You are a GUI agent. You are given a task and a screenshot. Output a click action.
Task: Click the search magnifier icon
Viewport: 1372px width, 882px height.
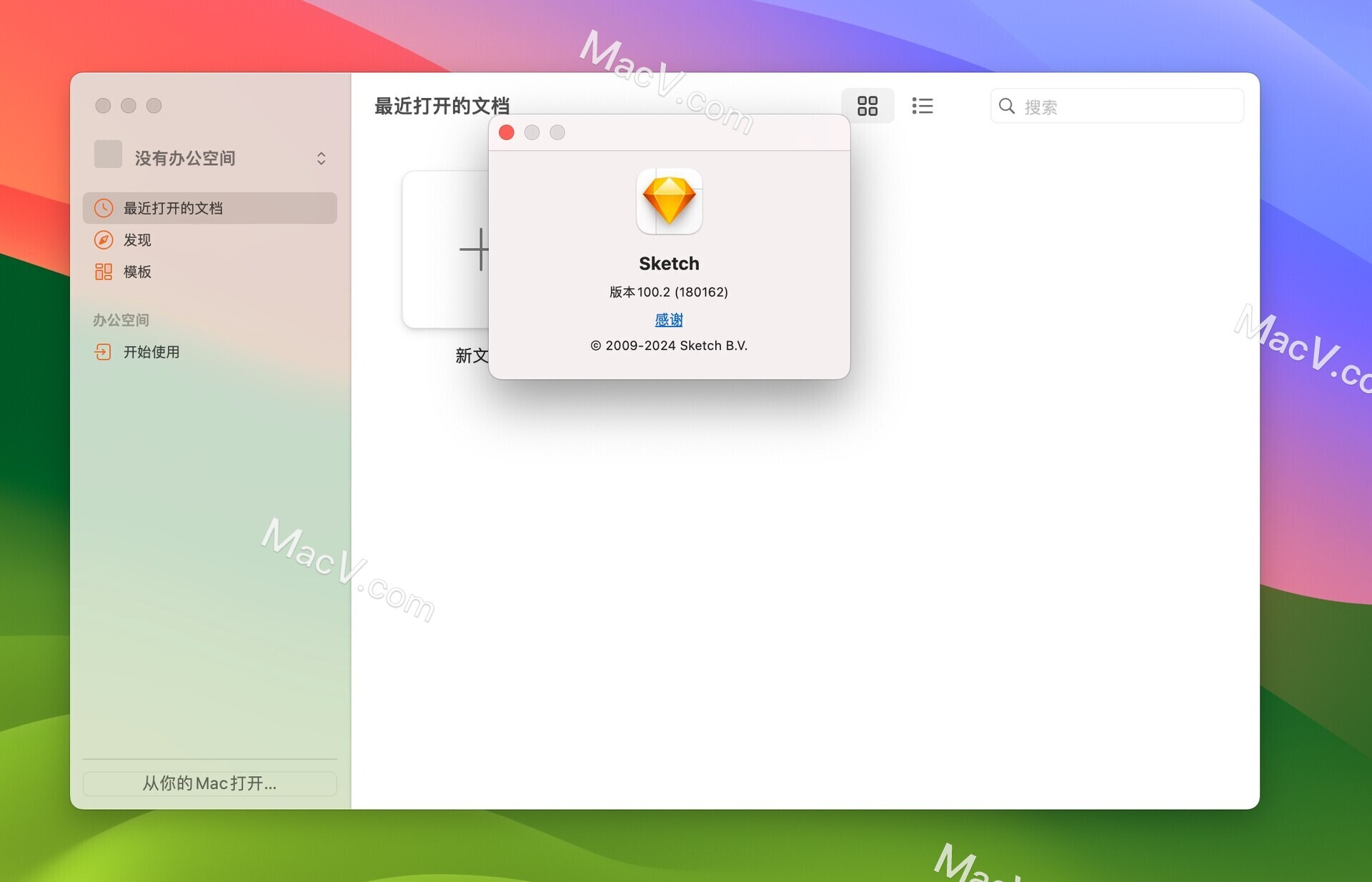click(1006, 106)
